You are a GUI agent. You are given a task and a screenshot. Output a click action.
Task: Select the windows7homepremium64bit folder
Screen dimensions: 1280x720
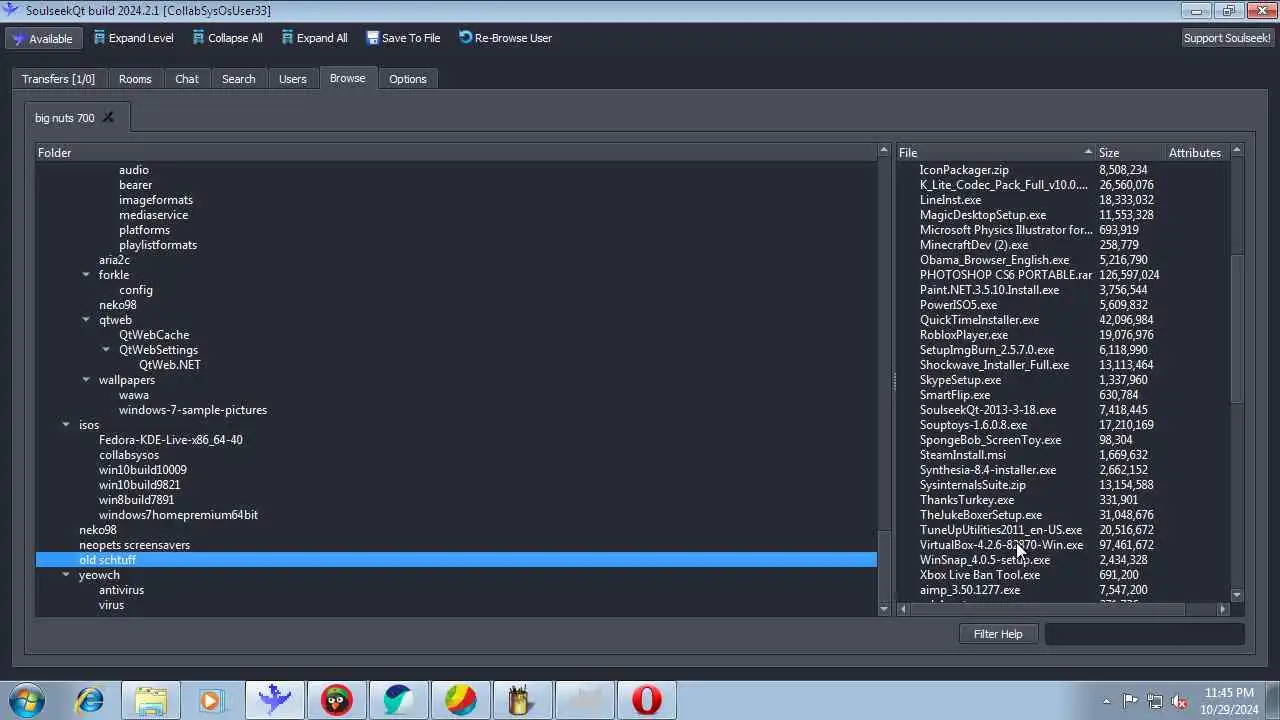(x=178, y=515)
